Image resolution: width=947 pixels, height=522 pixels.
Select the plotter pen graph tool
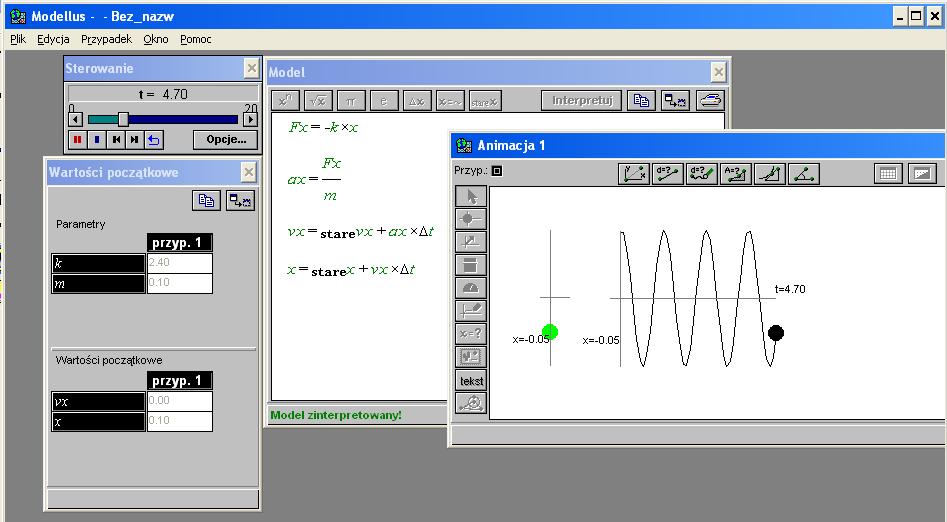[470, 311]
